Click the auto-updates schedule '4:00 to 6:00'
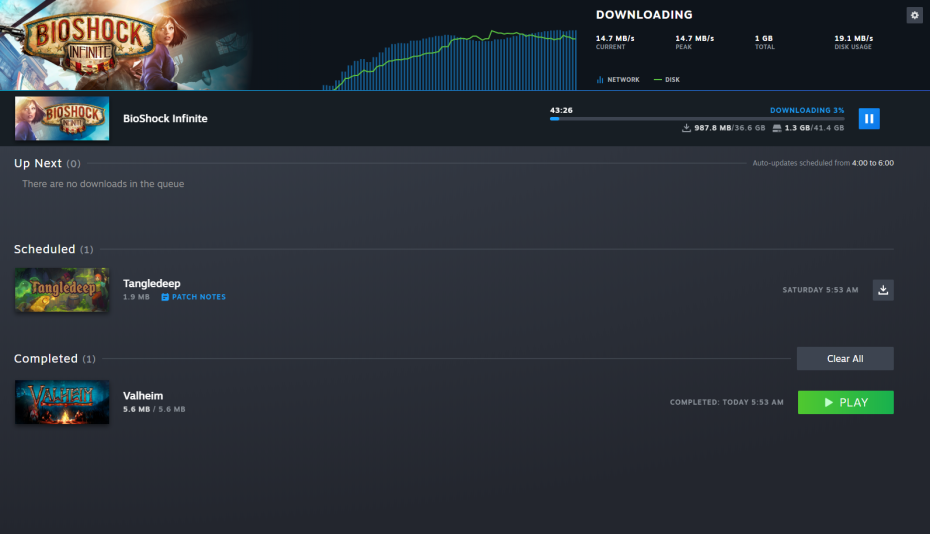 pos(872,163)
